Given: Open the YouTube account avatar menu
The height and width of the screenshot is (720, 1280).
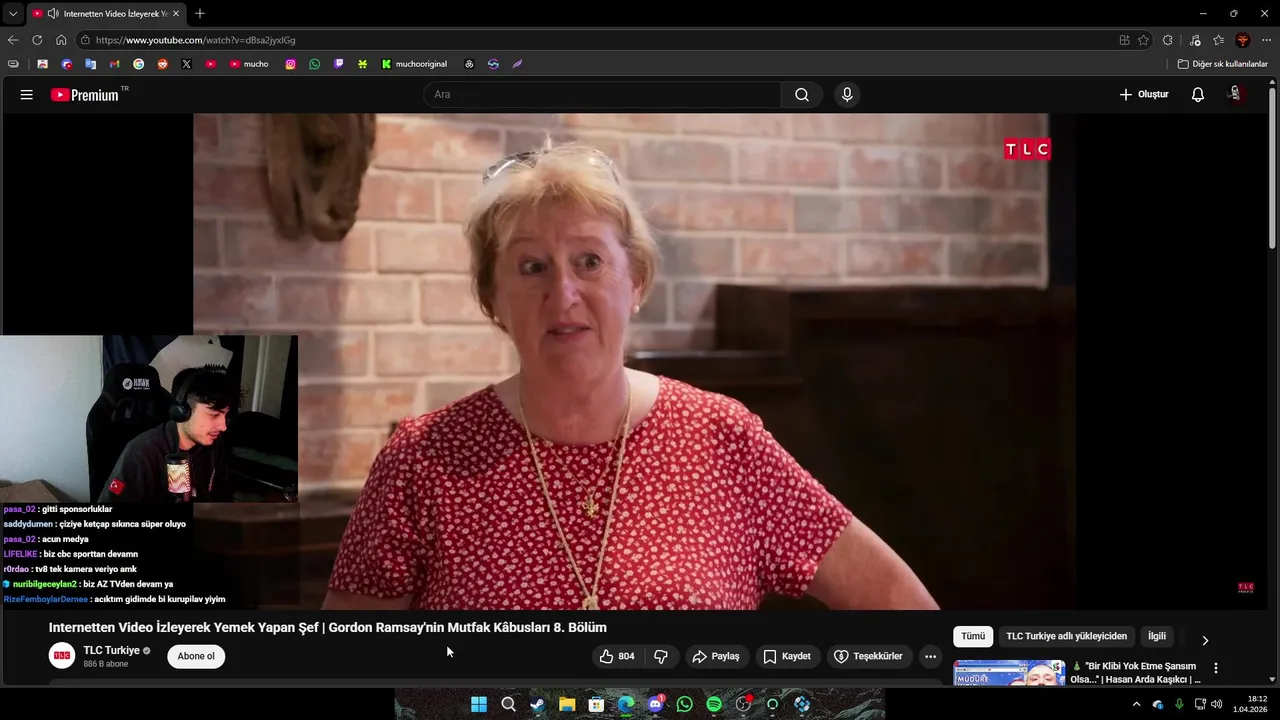Looking at the screenshot, I should coord(1235,94).
